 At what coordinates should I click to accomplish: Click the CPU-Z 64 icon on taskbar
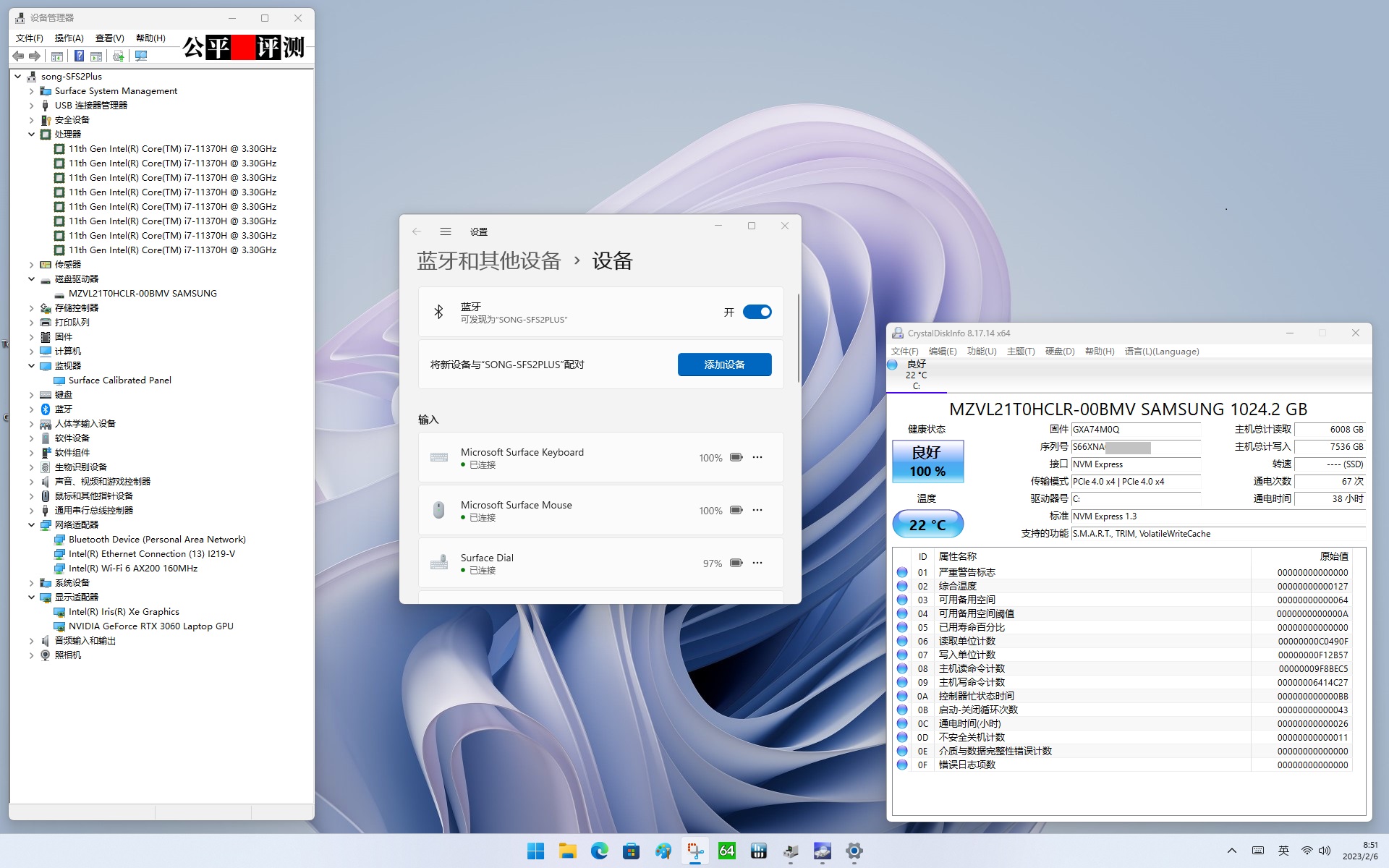click(x=726, y=851)
